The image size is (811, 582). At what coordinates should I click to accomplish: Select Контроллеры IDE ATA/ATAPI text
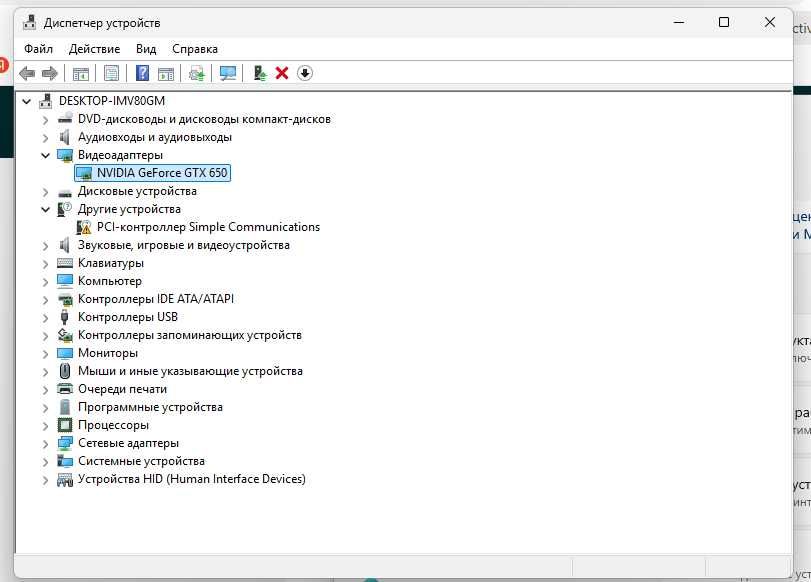[156, 299]
